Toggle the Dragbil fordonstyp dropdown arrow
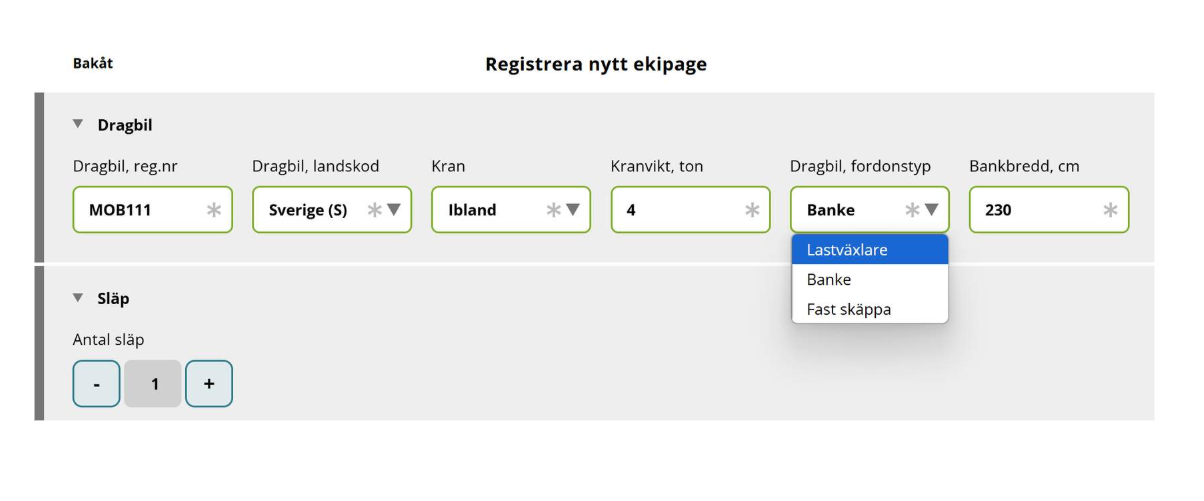The width and height of the screenshot is (1204, 501). click(931, 210)
